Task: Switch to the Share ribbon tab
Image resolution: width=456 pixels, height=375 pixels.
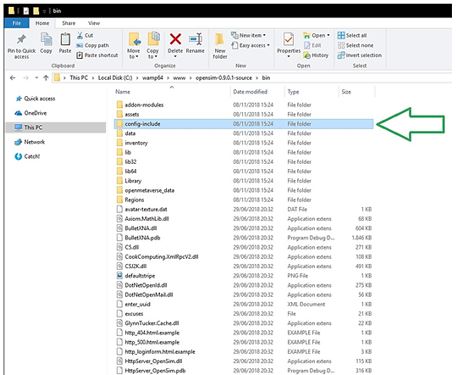Action: click(69, 23)
